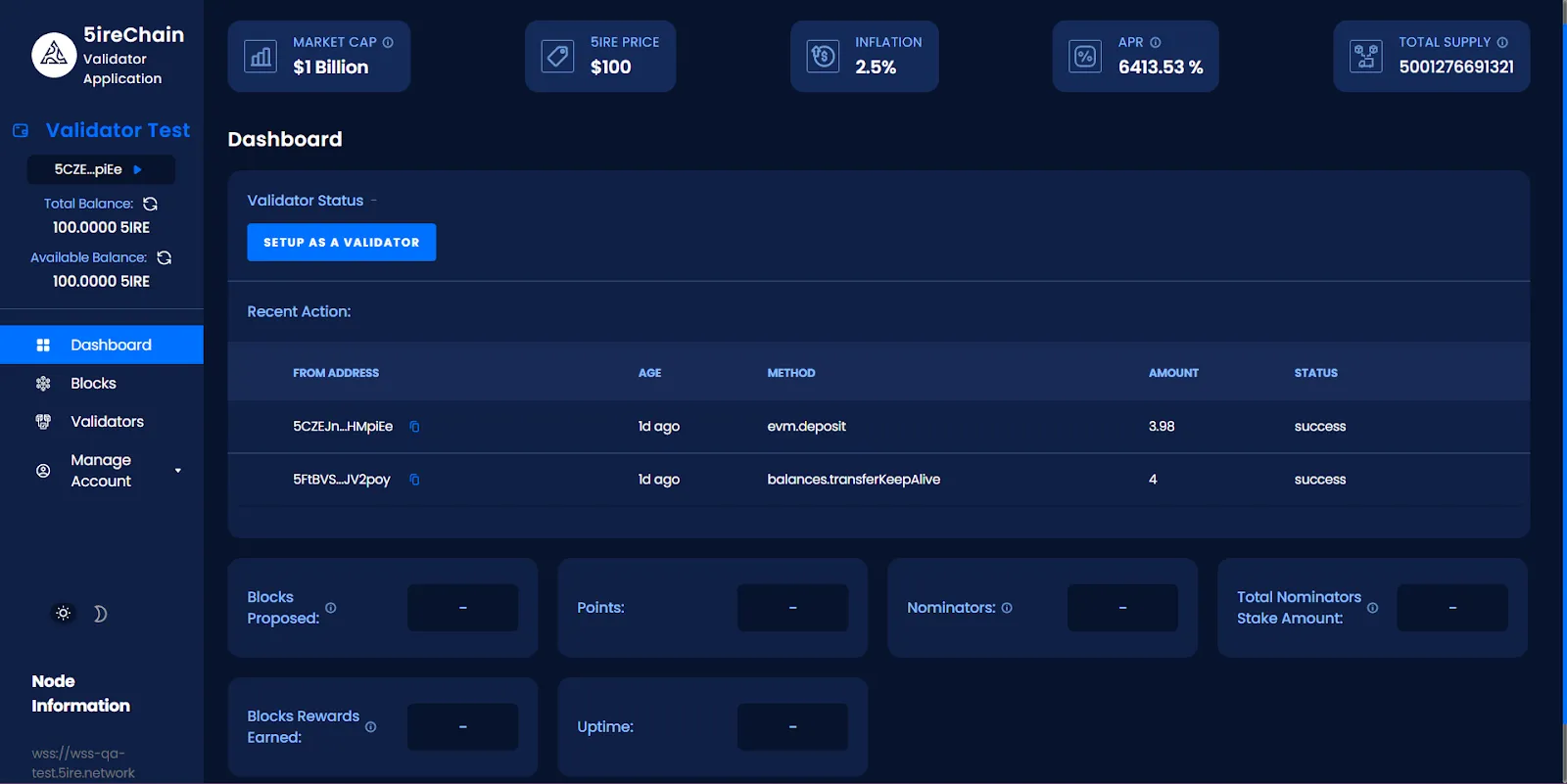Copy the 5FtBVS...JV2poy address
The height and width of the screenshot is (784, 1567).
(414, 480)
